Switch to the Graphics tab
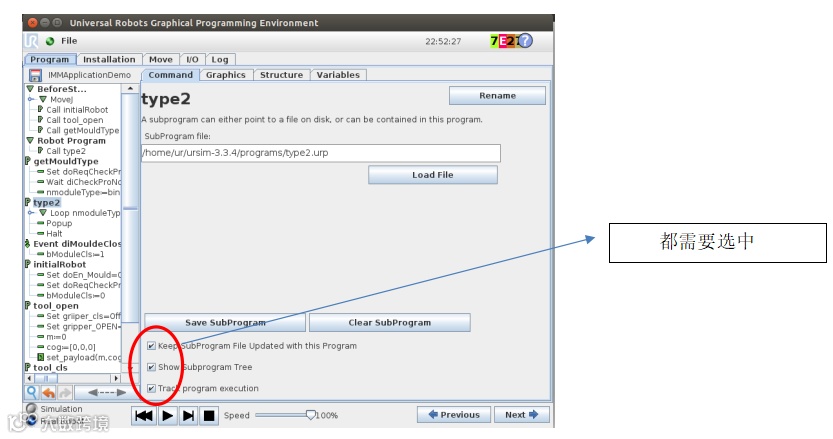833x439 pixels. 226,75
